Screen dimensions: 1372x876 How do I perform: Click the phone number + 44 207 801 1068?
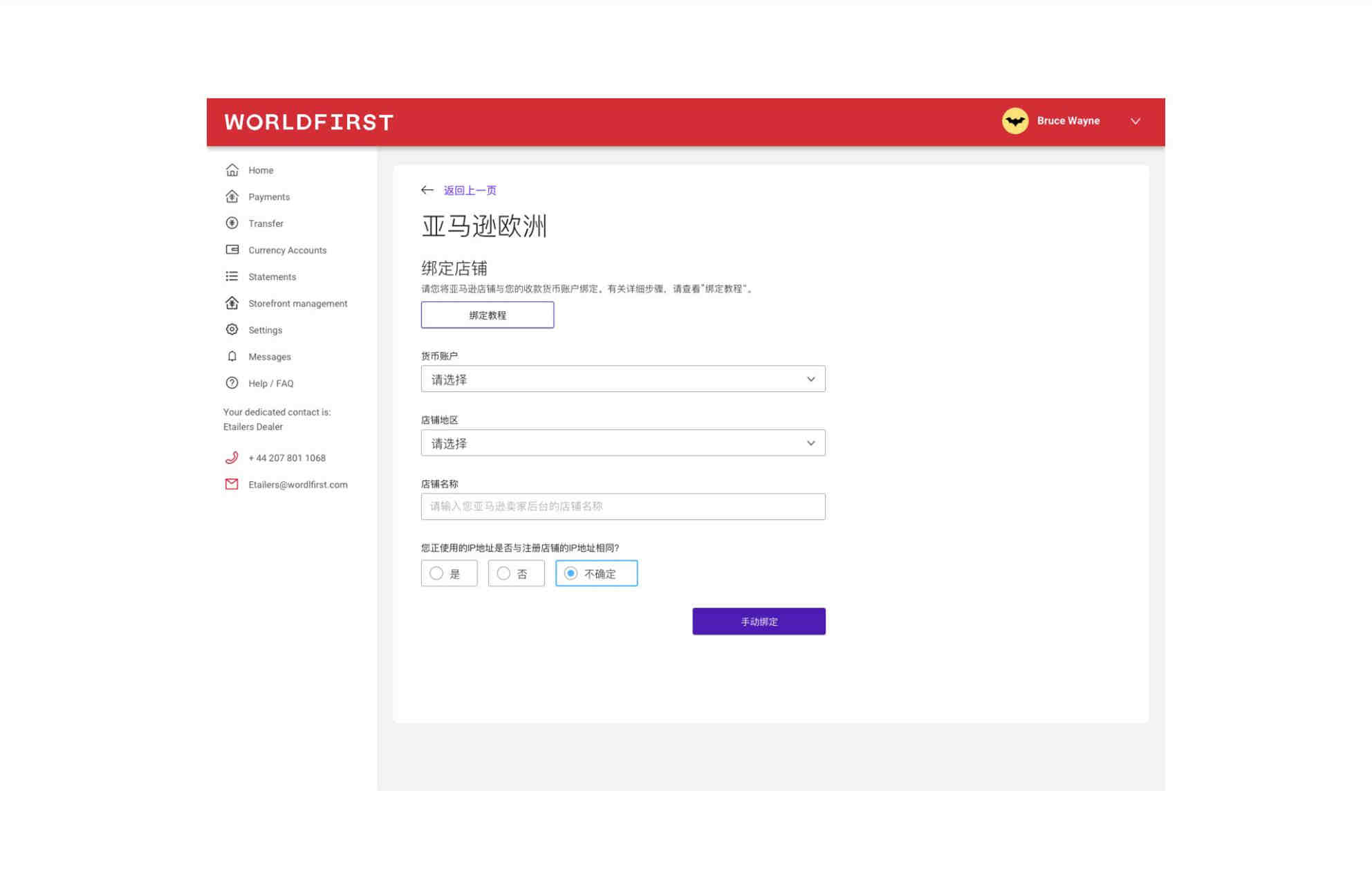(286, 458)
